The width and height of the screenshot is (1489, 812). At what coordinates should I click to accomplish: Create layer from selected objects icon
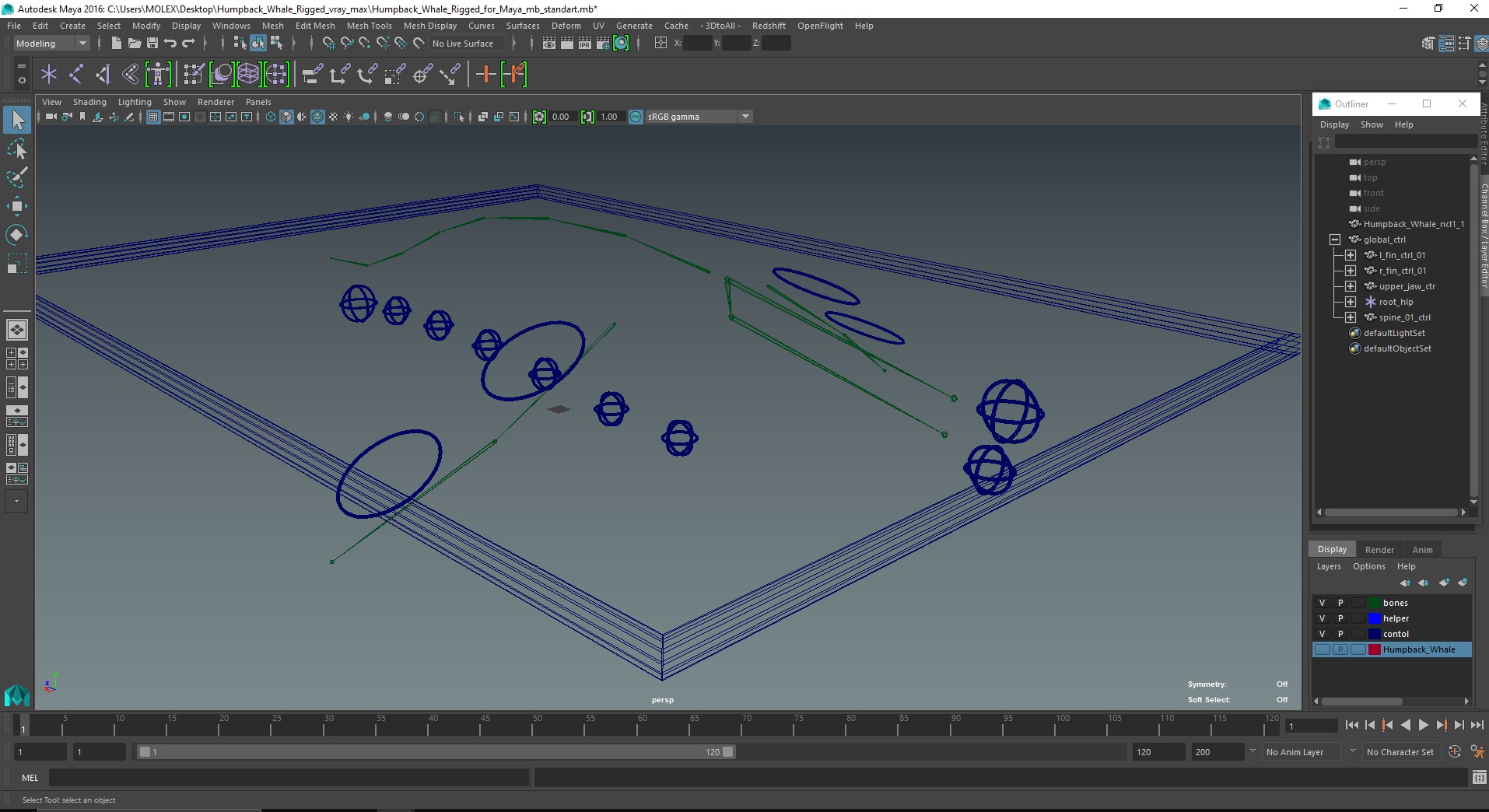(1463, 583)
